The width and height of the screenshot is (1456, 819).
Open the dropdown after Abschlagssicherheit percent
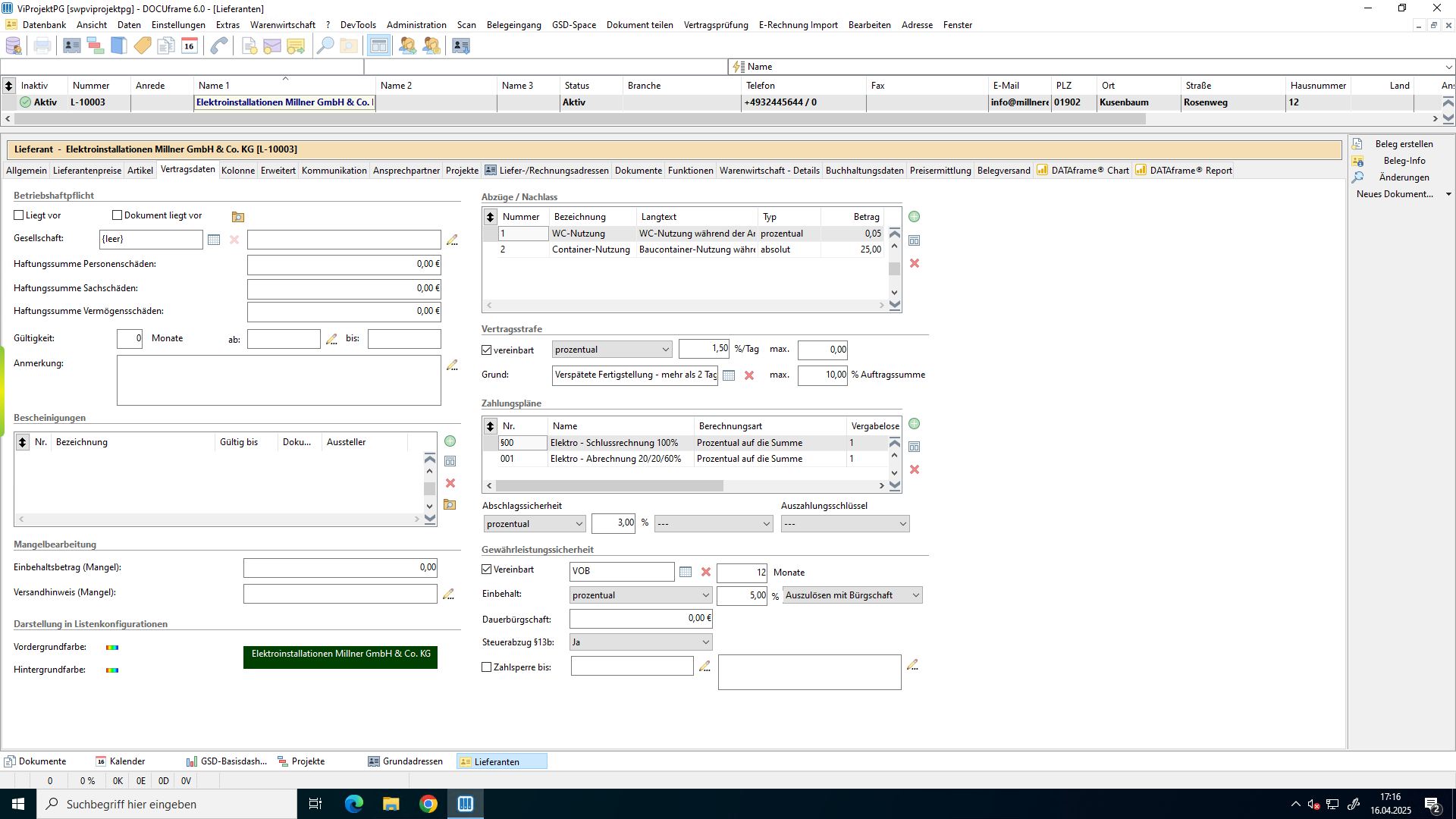pyautogui.click(x=714, y=524)
